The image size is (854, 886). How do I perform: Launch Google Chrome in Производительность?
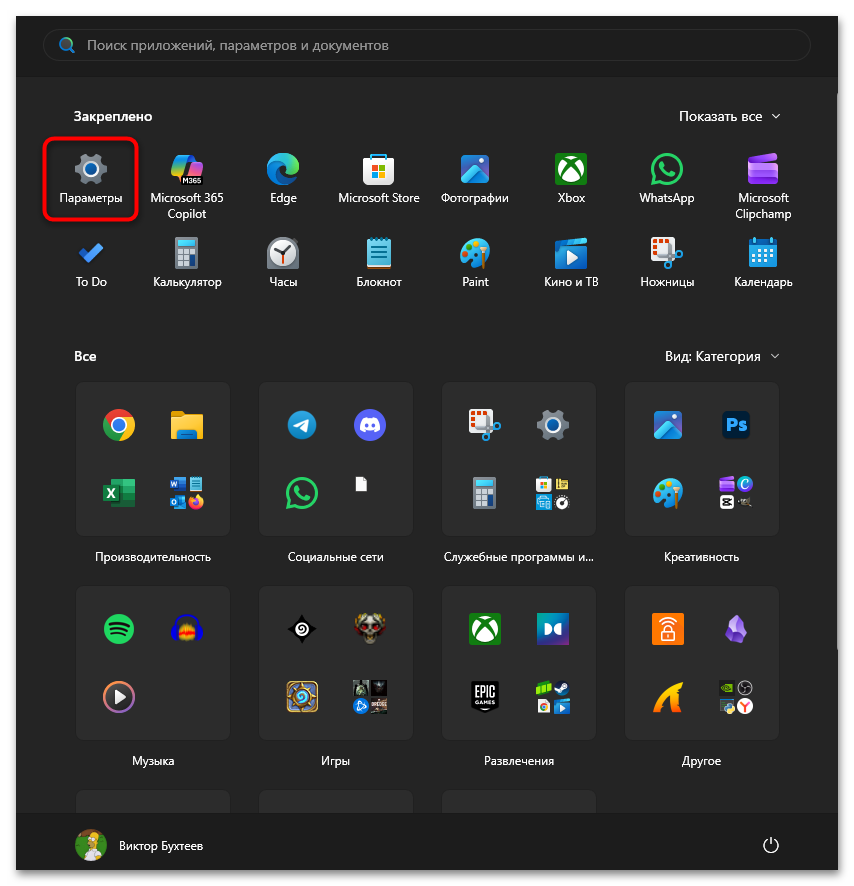click(119, 425)
